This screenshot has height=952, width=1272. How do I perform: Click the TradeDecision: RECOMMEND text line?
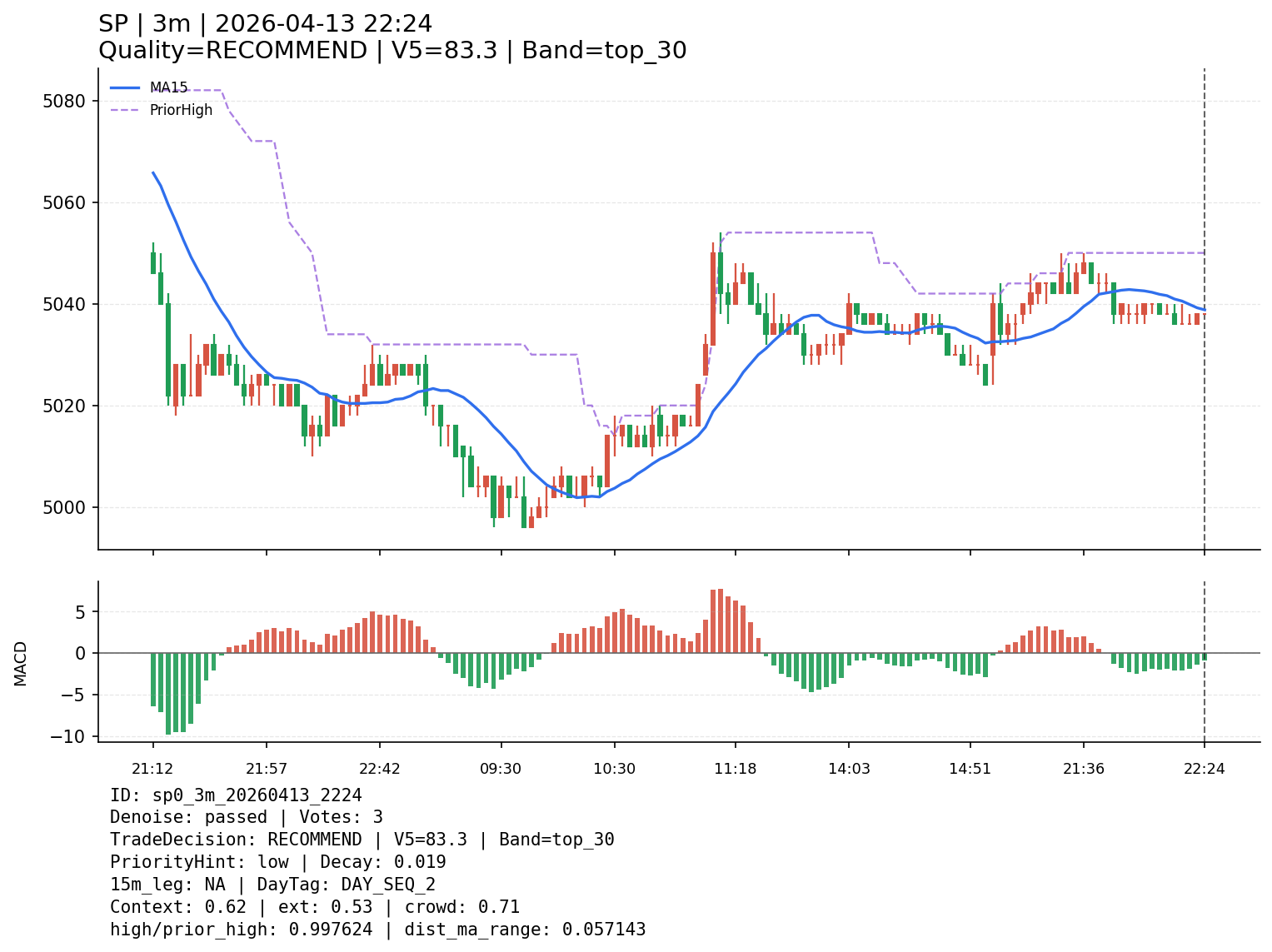tap(362, 840)
